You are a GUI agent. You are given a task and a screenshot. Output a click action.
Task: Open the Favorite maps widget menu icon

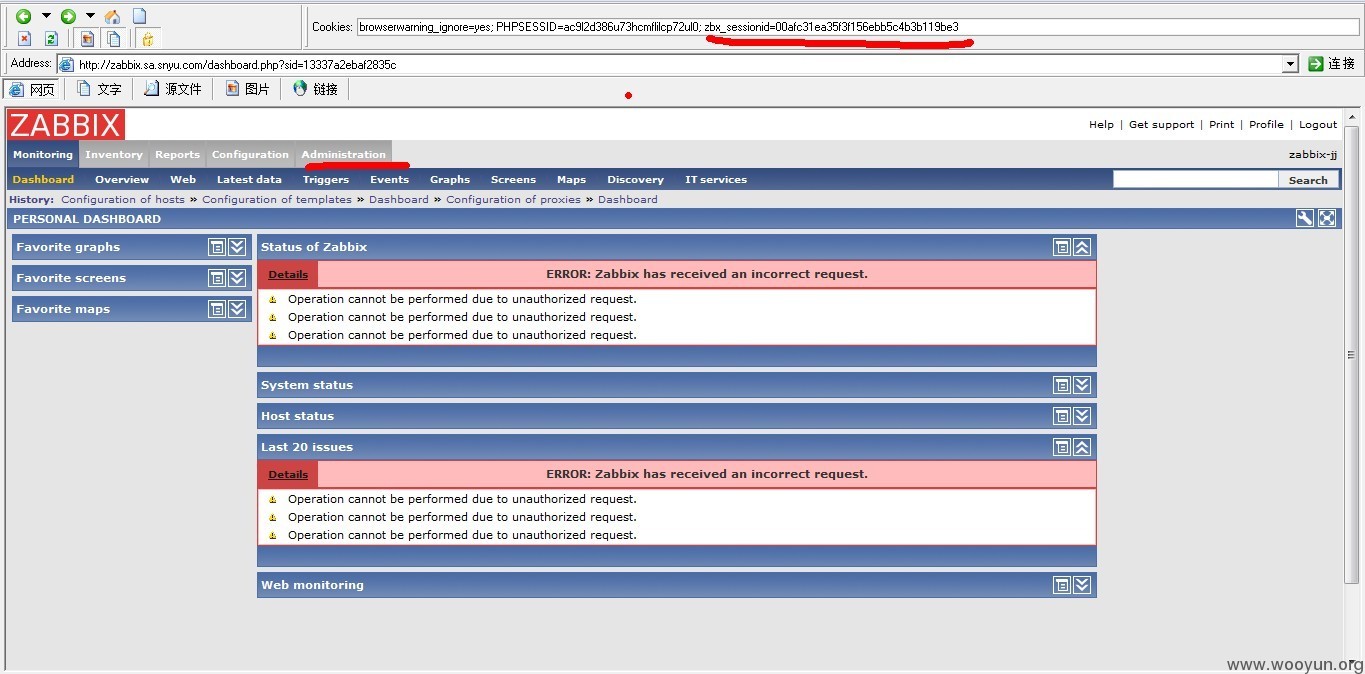coord(217,309)
